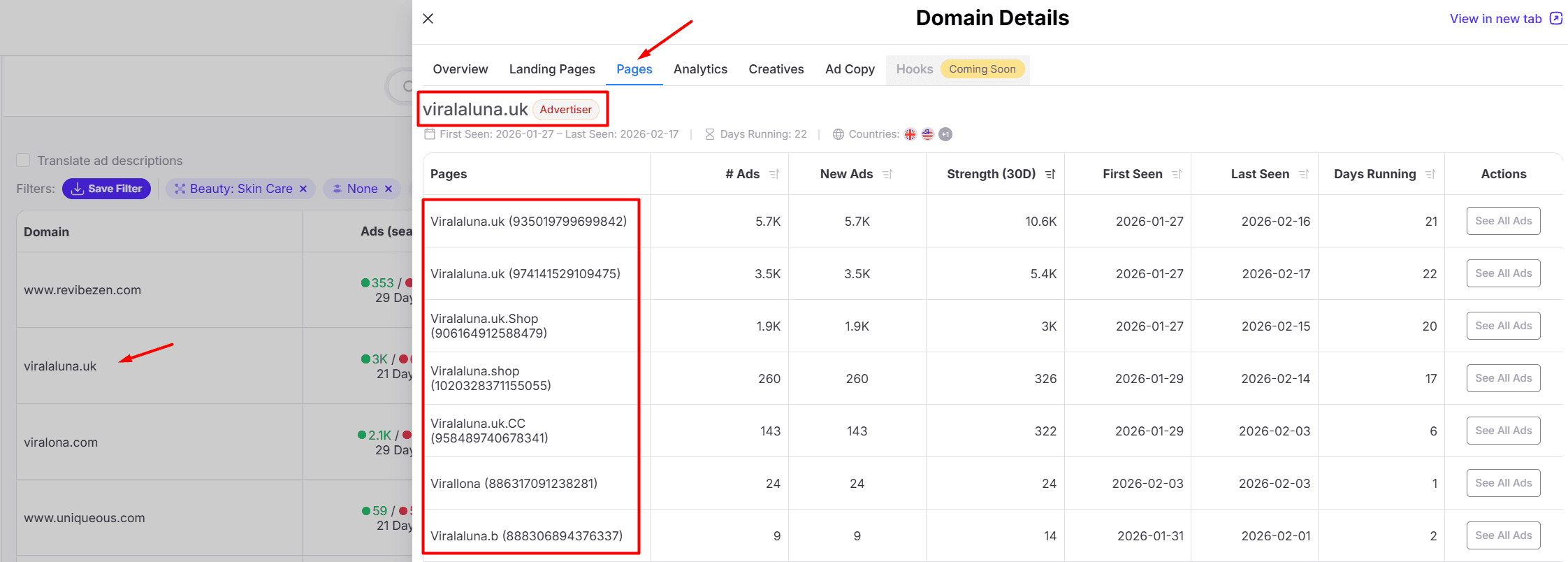Viewport: 1568px width, 562px height.
Task: Switch to the Landing Pages tab
Action: pyautogui.click(x=552, y=69)
